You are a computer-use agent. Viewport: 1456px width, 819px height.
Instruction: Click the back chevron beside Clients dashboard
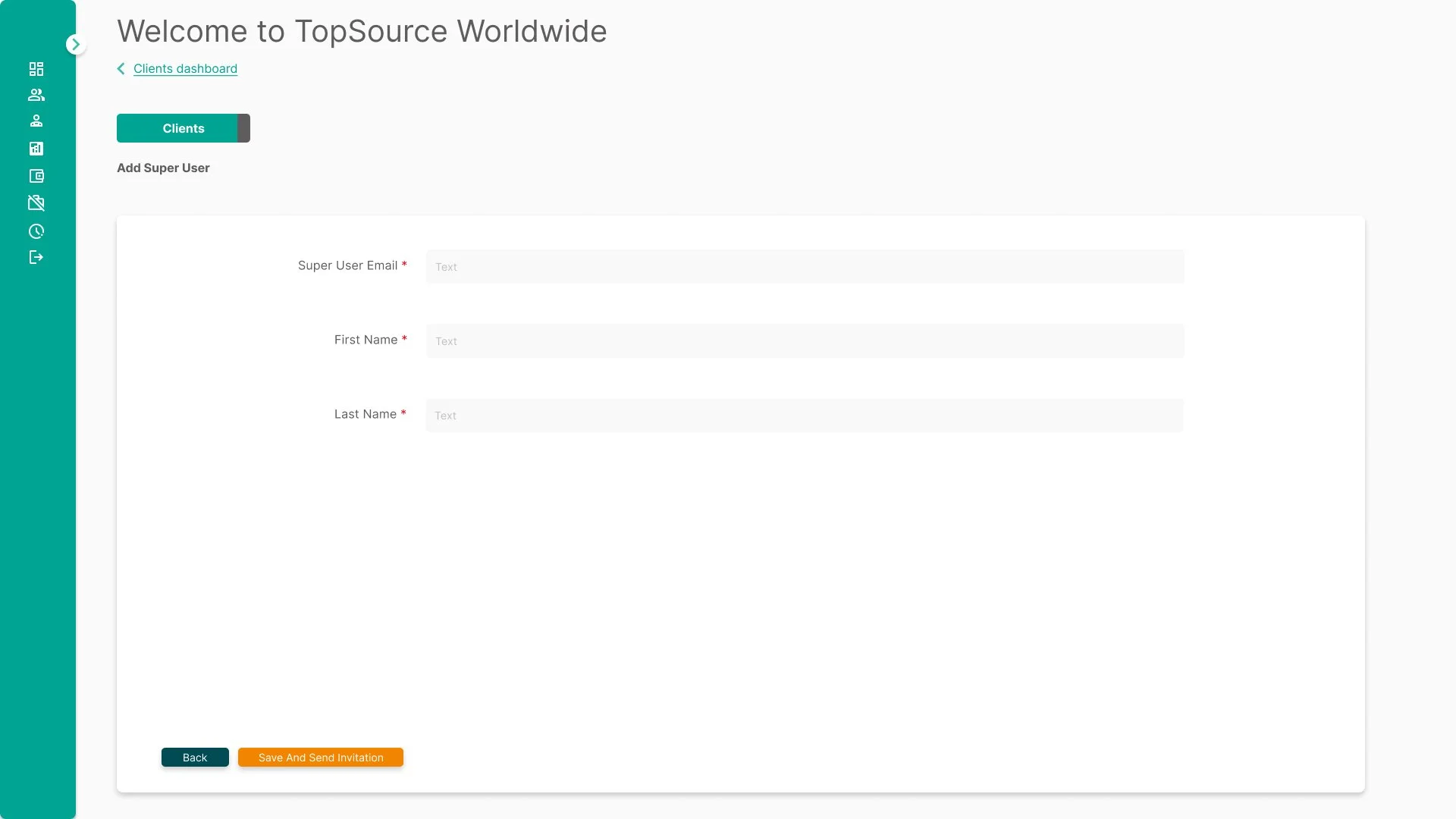coord(121,68)
